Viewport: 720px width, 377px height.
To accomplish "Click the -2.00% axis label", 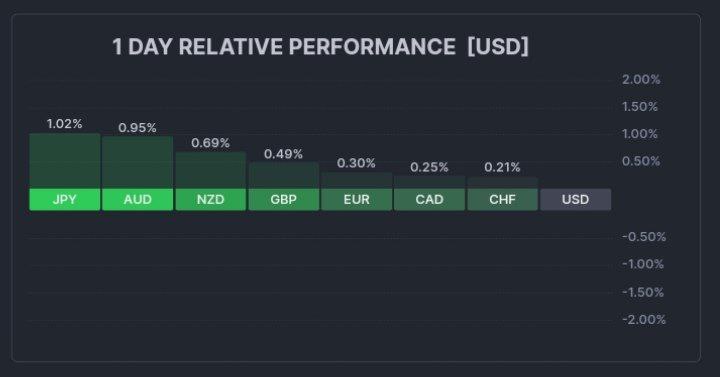I will click(644, 320).
